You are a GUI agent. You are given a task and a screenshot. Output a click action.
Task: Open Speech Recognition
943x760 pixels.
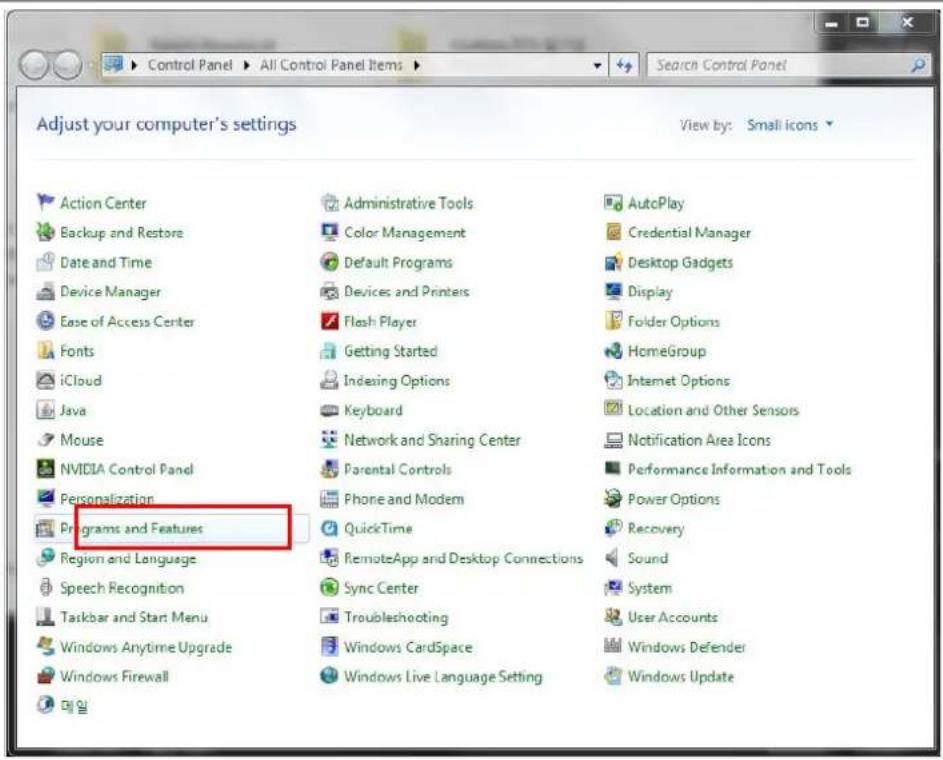[x=121, y=587]
